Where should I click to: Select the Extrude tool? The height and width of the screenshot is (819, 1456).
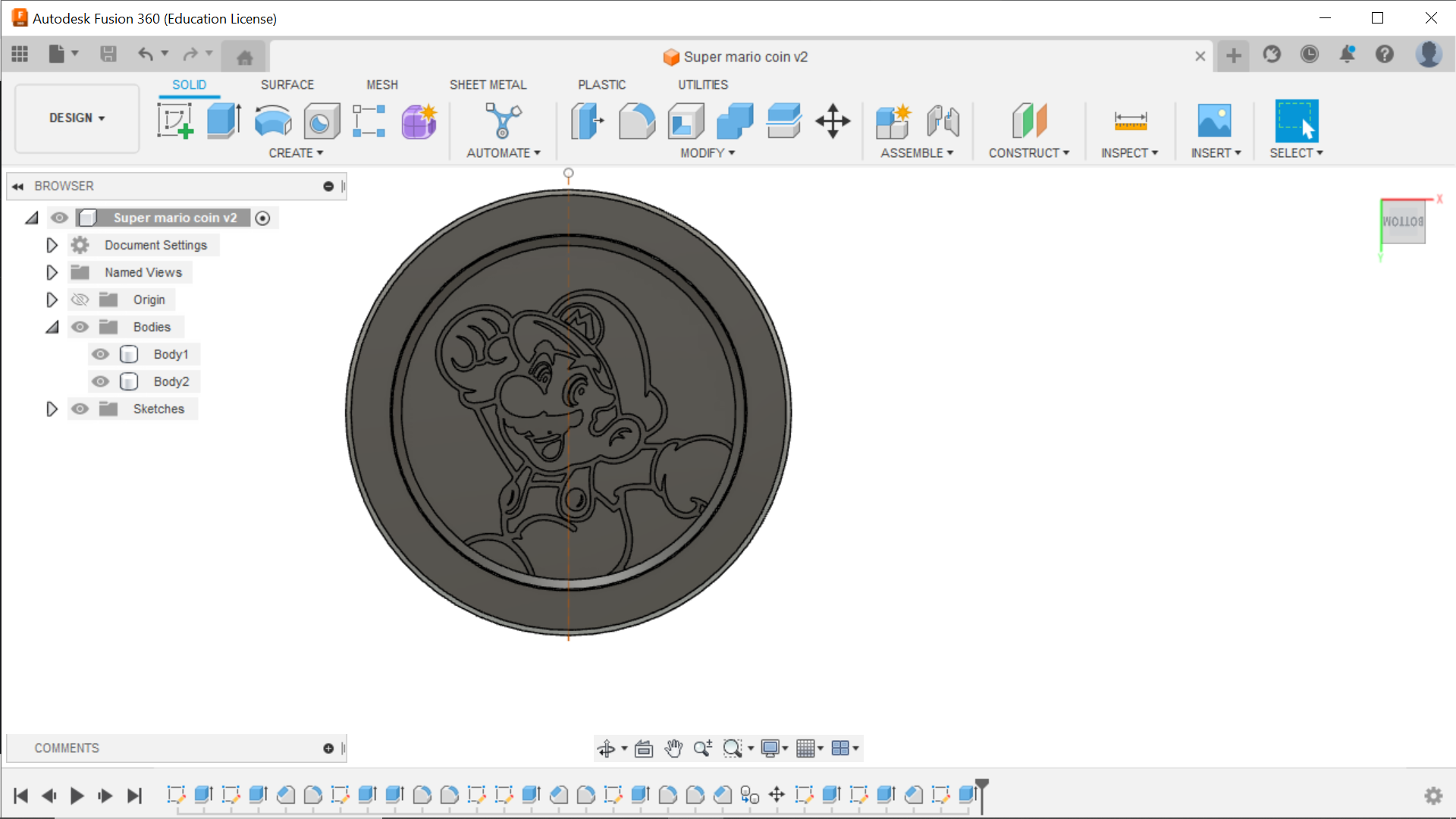click(224, 121)
